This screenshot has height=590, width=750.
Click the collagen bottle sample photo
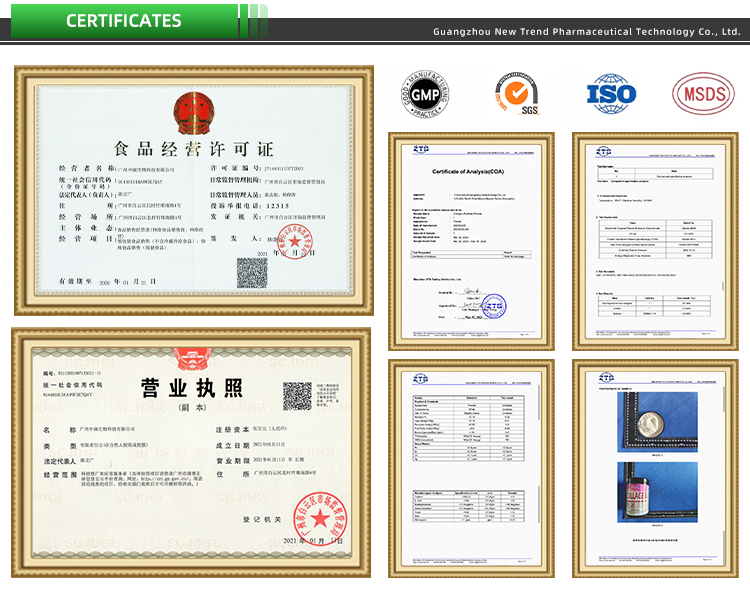(x=657, y=492)
